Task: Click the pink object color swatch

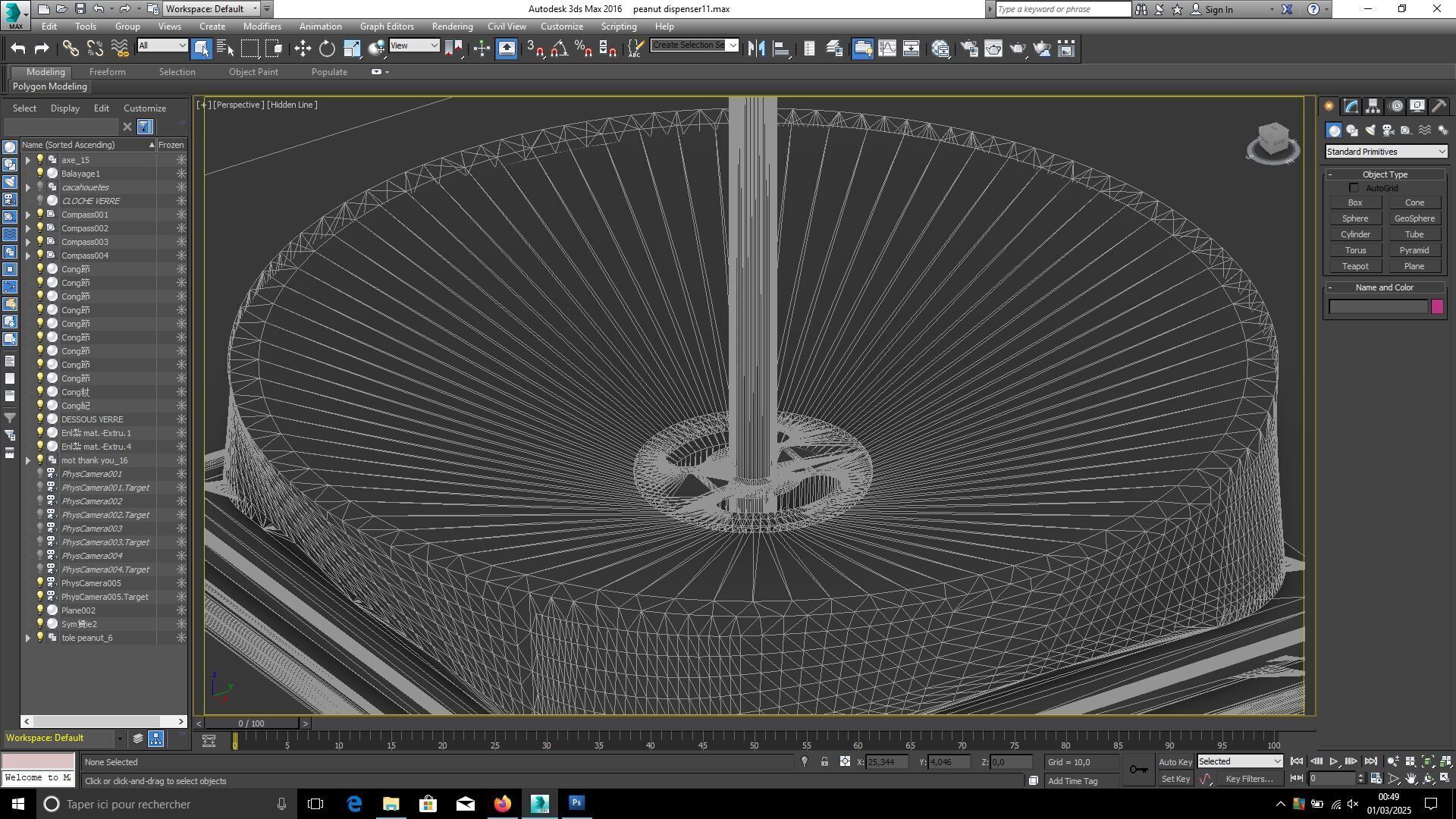Action: click(x=1437, y=307)
